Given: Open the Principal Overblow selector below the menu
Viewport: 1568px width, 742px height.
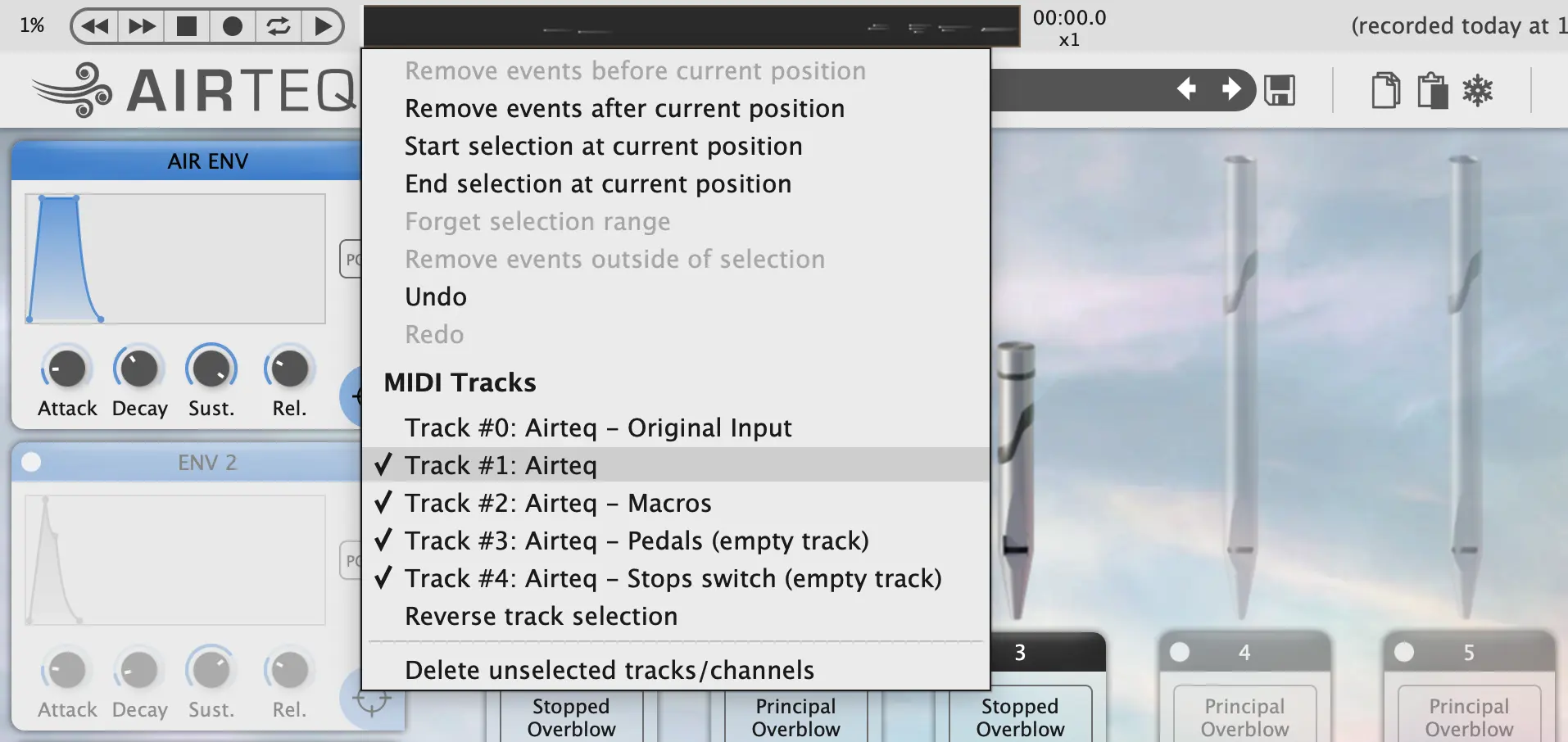Looking at the screenshot, I should pyautogui.click(x=796, y=717).
